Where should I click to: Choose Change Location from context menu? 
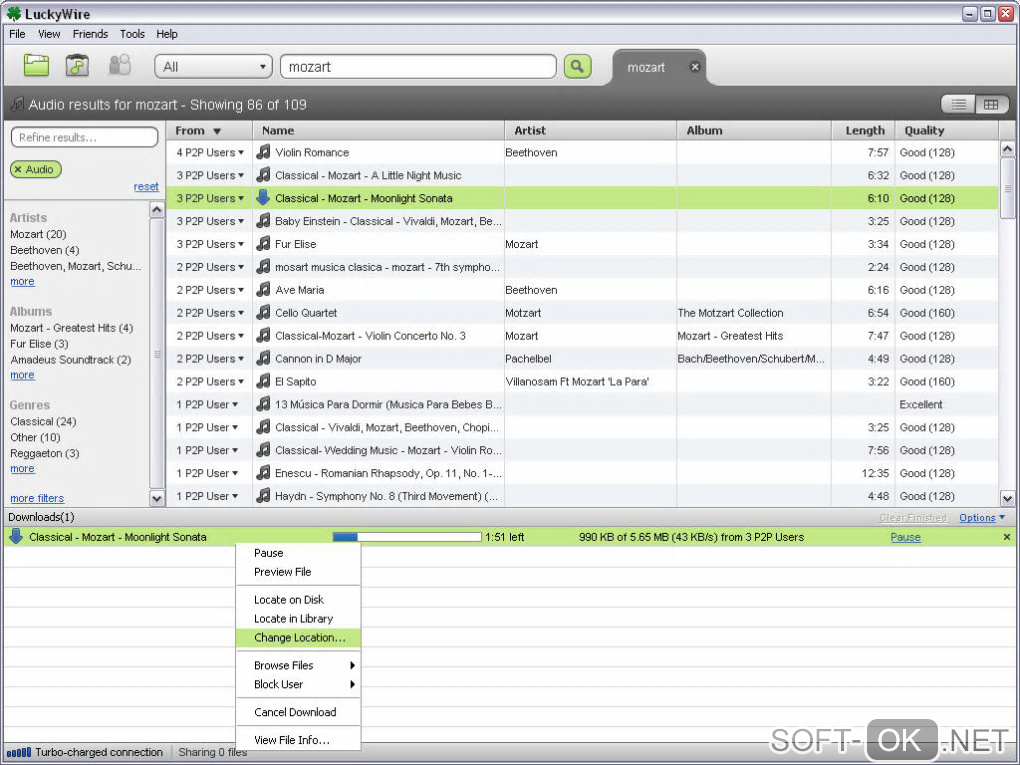299,638
